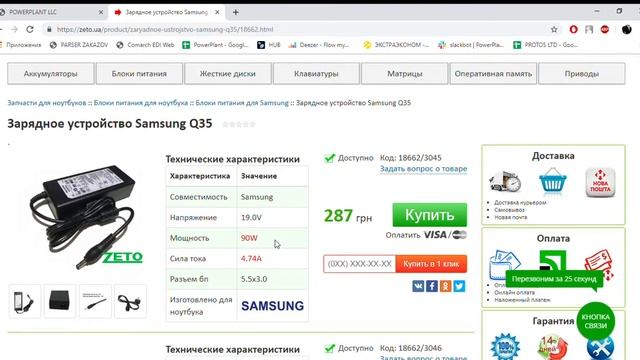Click the green Купить button

(x=430, y=215)
